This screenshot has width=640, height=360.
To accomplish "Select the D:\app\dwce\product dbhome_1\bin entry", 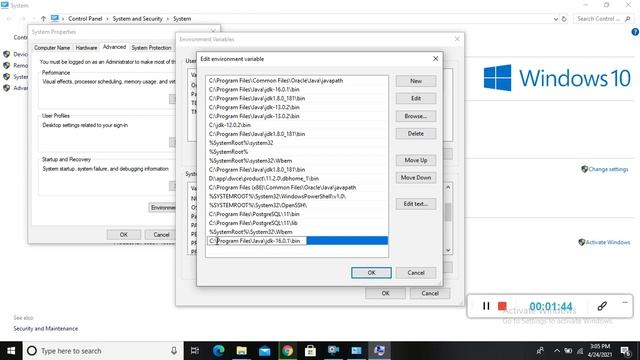I will [x=297, y=178].
